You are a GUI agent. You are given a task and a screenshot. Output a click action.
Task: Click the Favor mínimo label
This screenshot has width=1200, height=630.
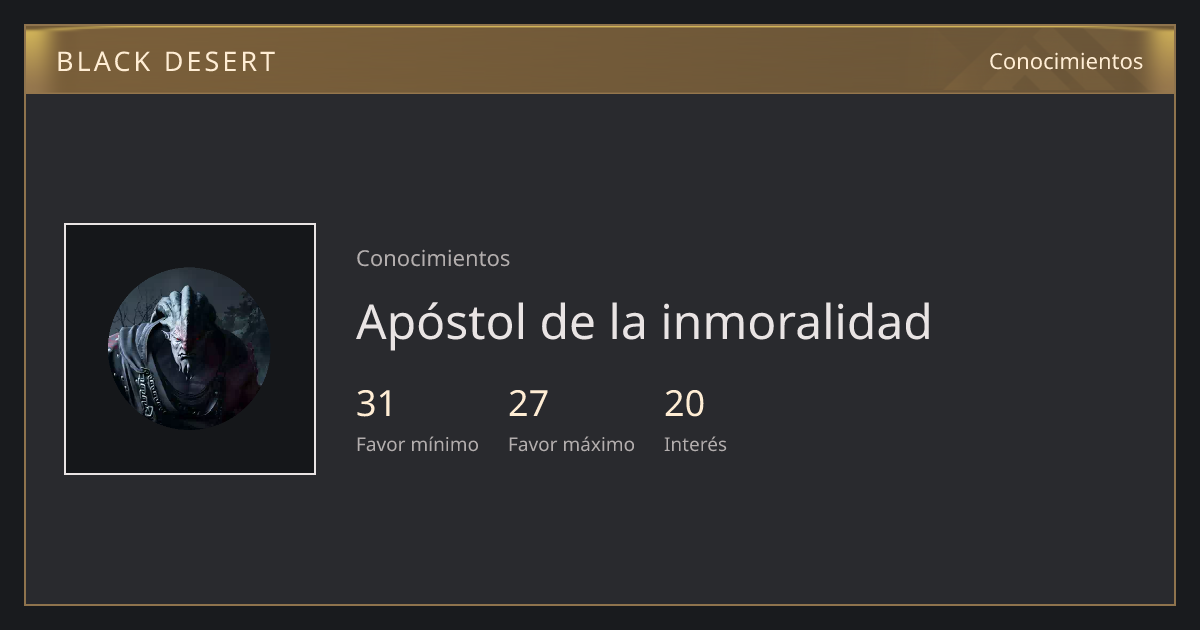point(417,444)
